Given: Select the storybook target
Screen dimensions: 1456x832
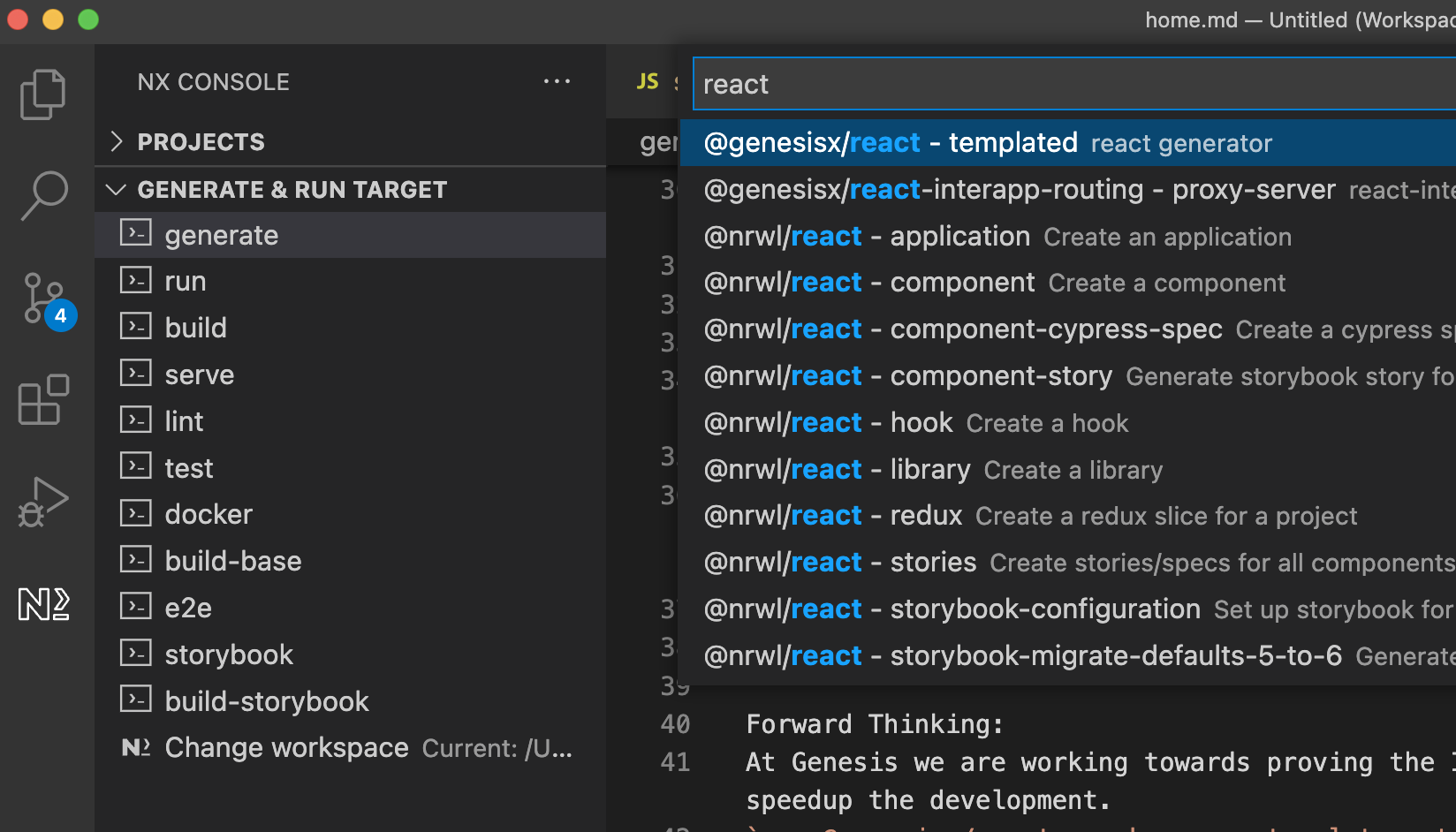Looking at the screenshot, I should click(350, 654).
